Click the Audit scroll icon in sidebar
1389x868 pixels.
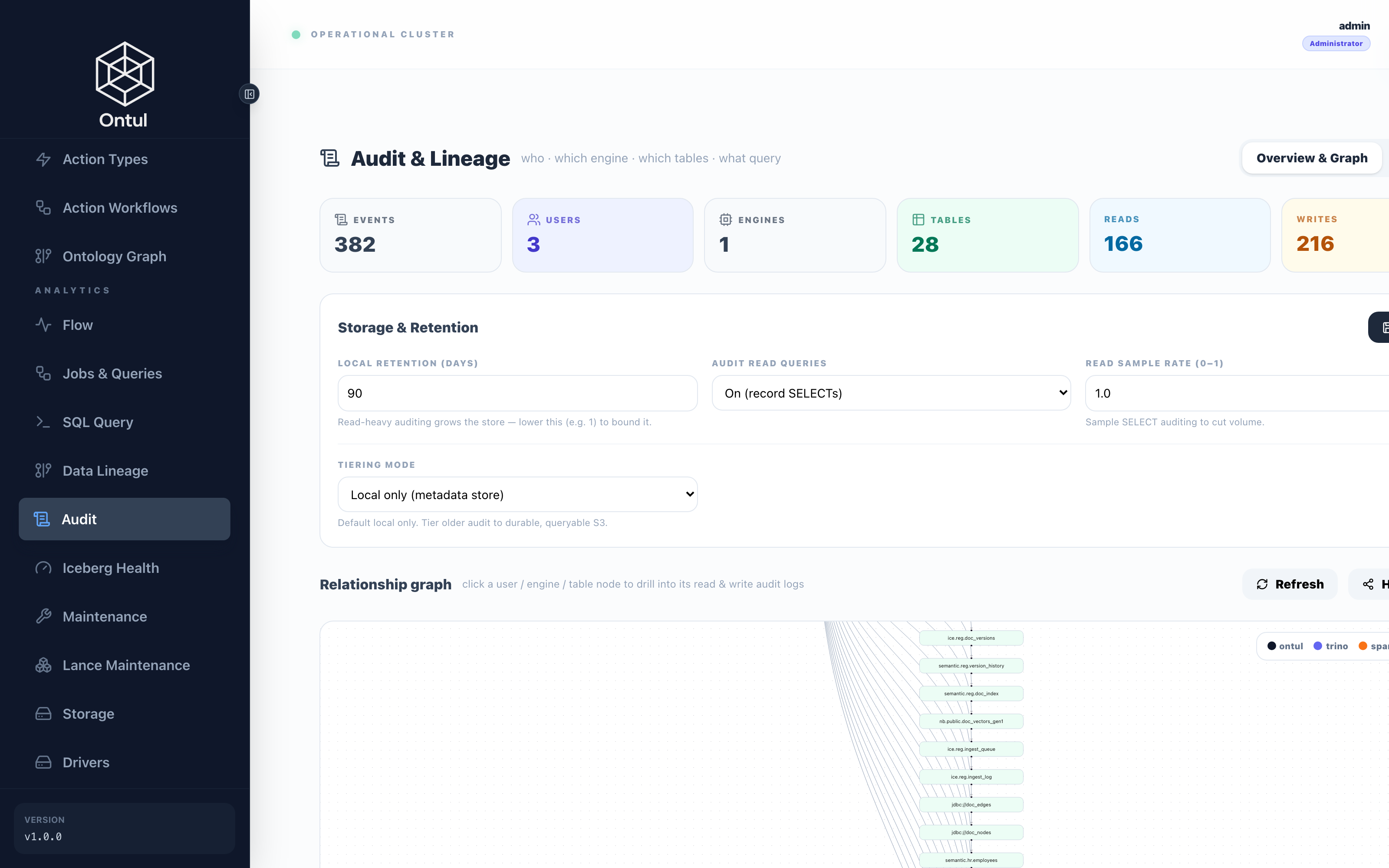[x=42, y=519]
